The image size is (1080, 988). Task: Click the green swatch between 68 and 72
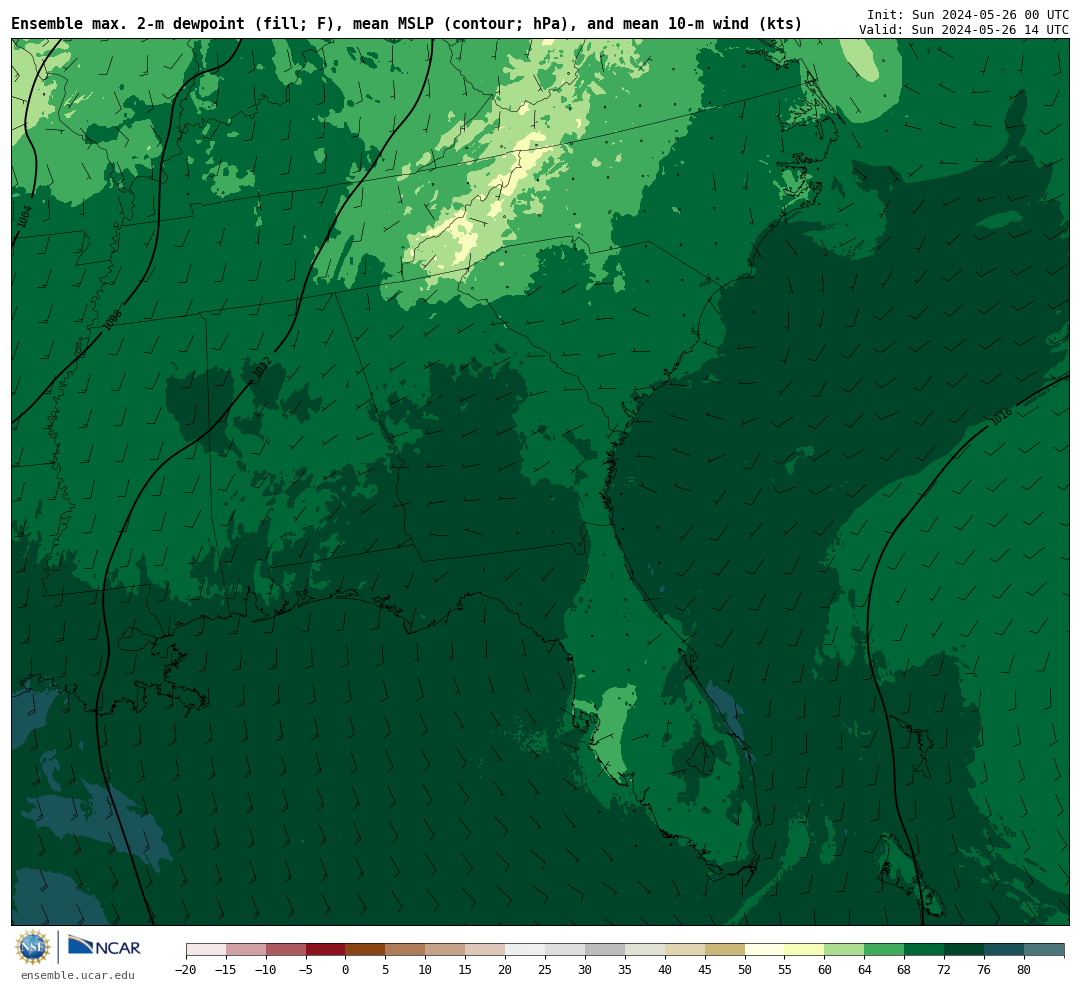coord(925,949)
